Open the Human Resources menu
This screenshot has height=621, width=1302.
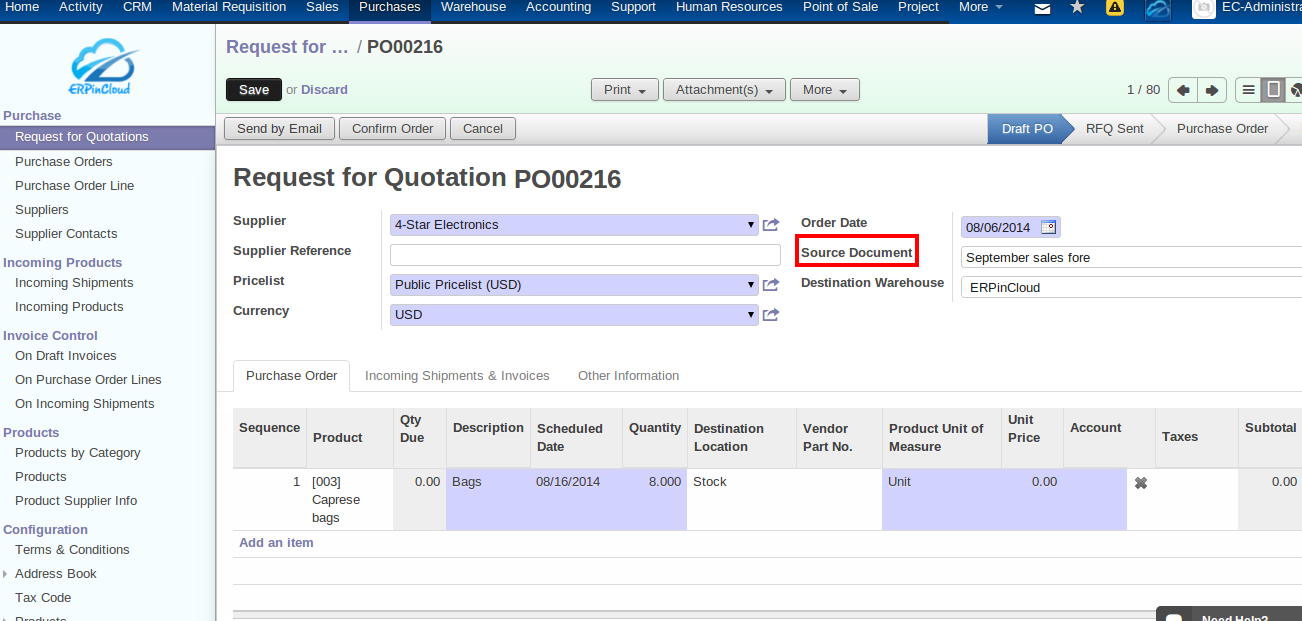coord(729,7)
